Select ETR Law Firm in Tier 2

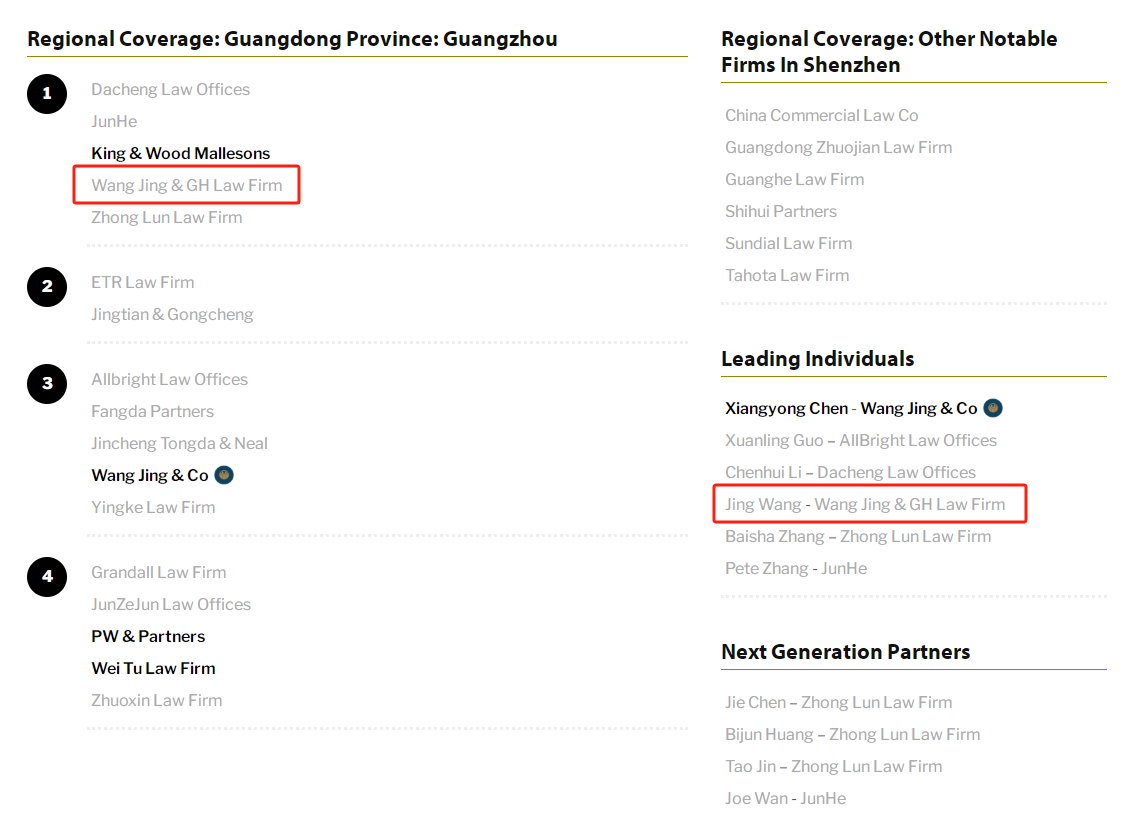click(143, 282)
